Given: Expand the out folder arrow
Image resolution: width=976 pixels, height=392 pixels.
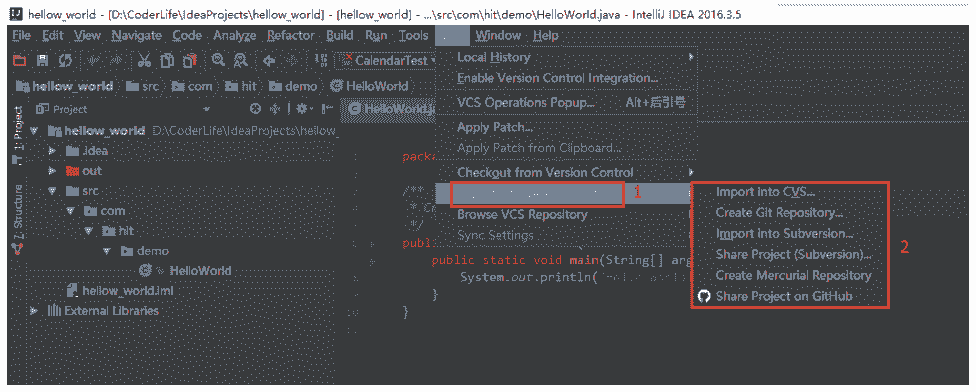Looking at the screenshot, I should point(52,170).
